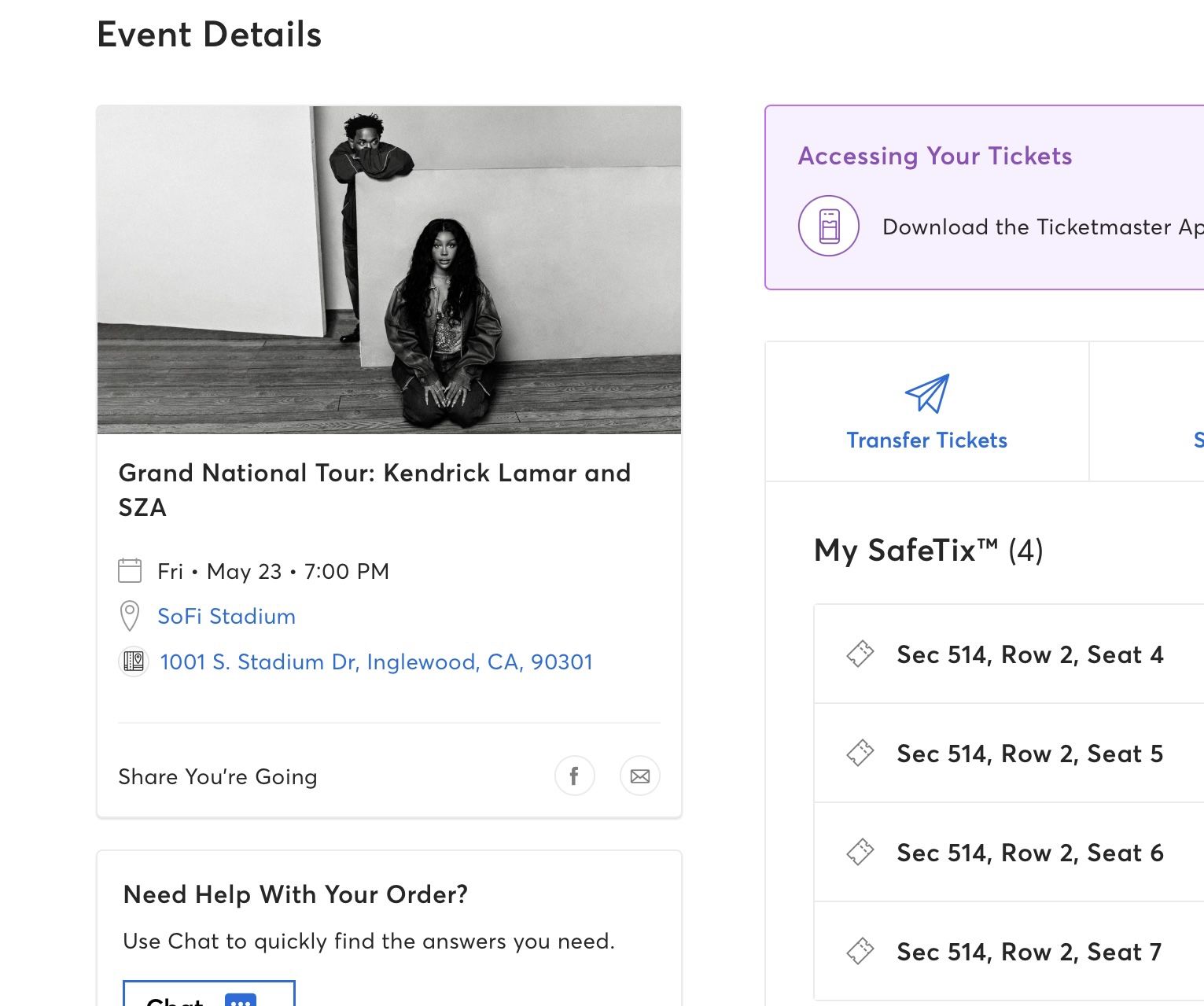This screenshot has height=1006, width=1204.
Task: Click the location pin icon beside SoFi Stadium
Action: click(130, 616)
